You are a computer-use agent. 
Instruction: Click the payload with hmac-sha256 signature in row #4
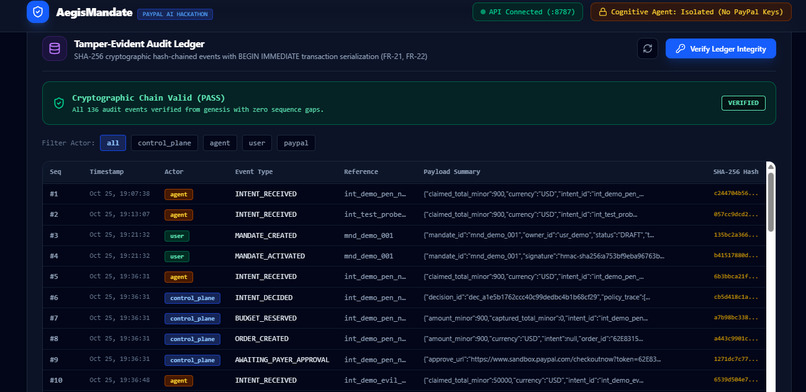544,256
